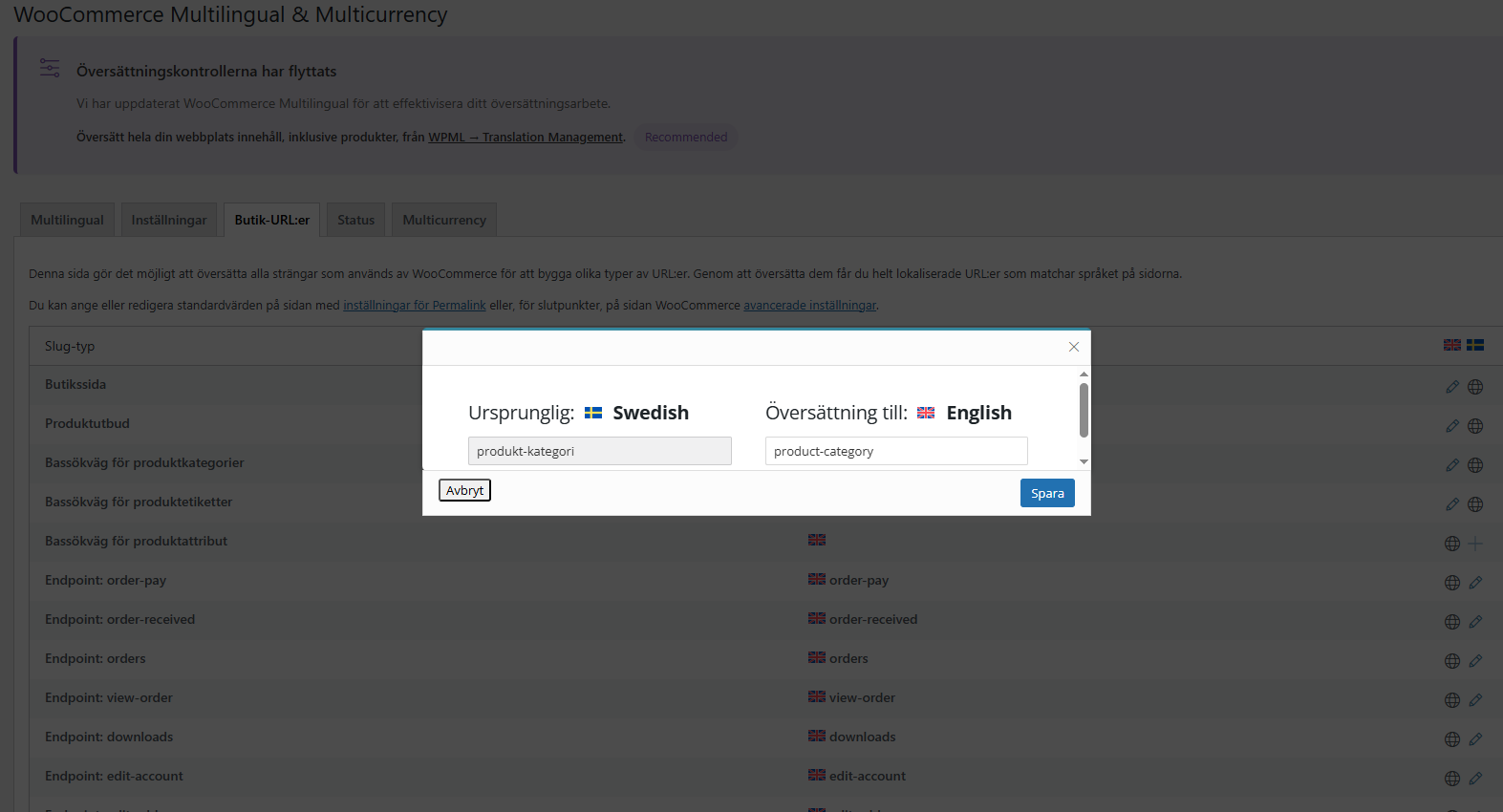Click edit-account translation text
Image resolution: width=1503 pixels, height=812 pixels.
pos(868,776)
